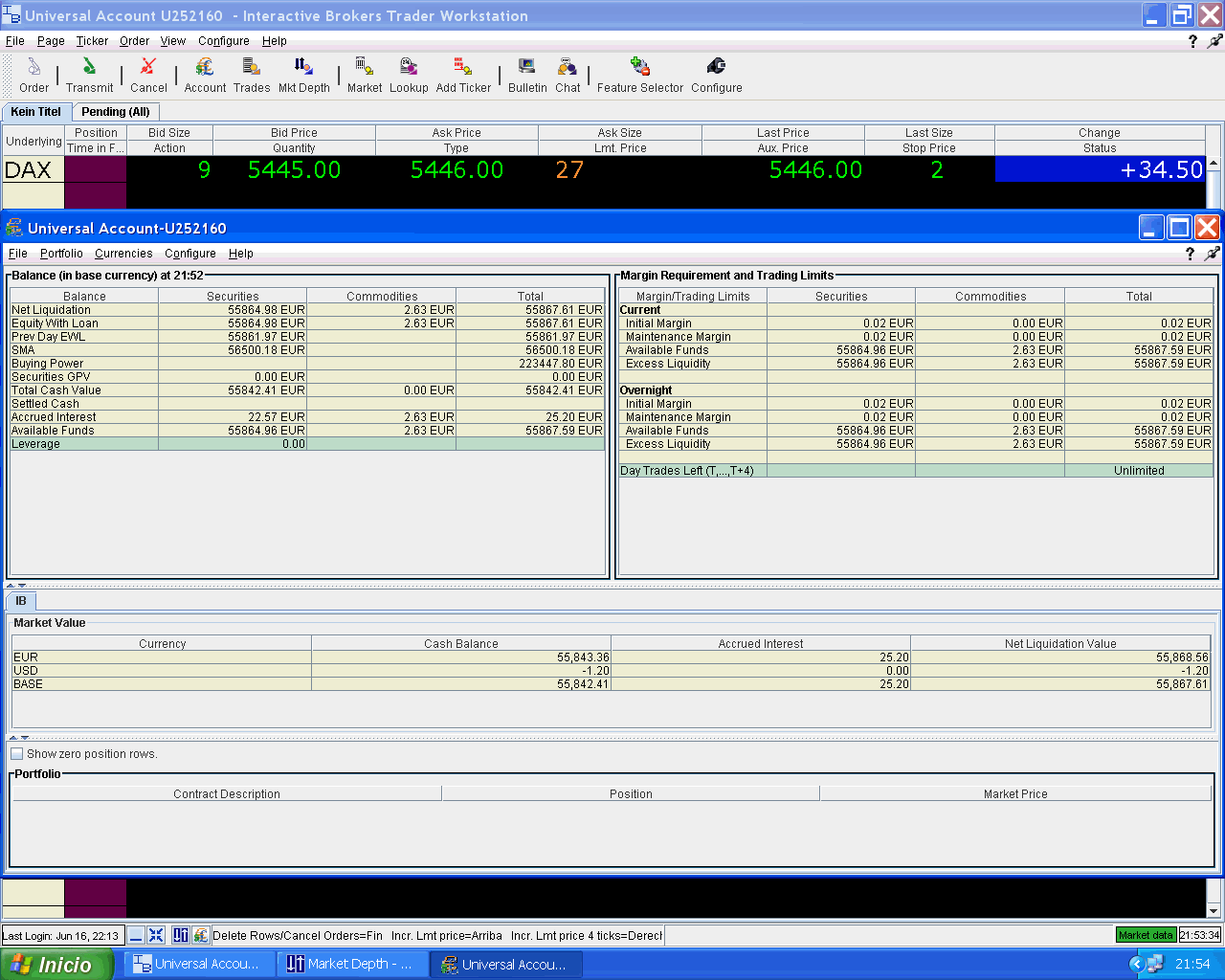Open the Order menu
Screen dimensions: 1225x980
click(134, 41)
